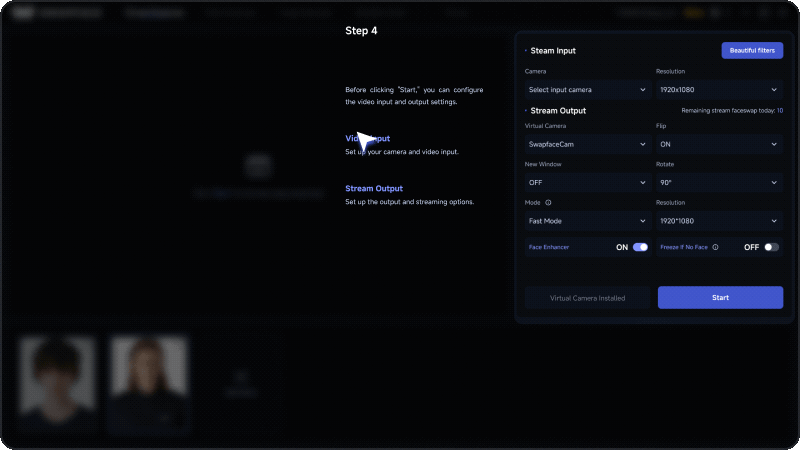Click the Stream Output section heading in settings
Viewport: 800px width, 450px height.
point(558,111)
